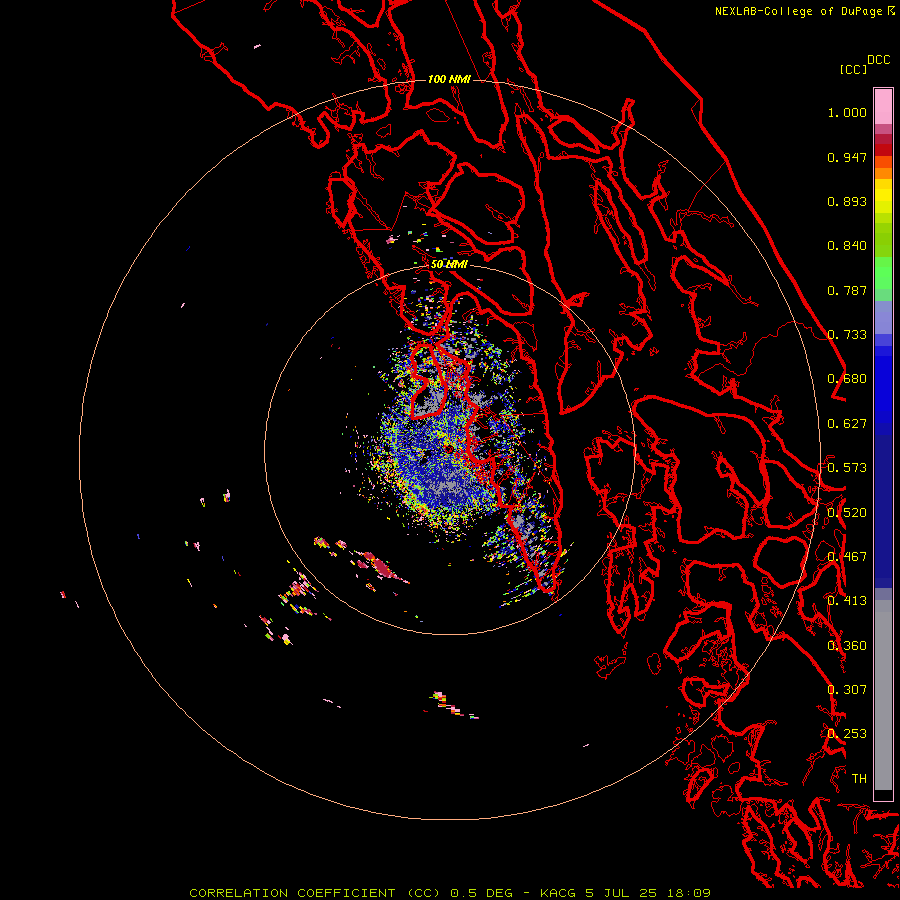Click the 0.680 scale value

(847, 379)
